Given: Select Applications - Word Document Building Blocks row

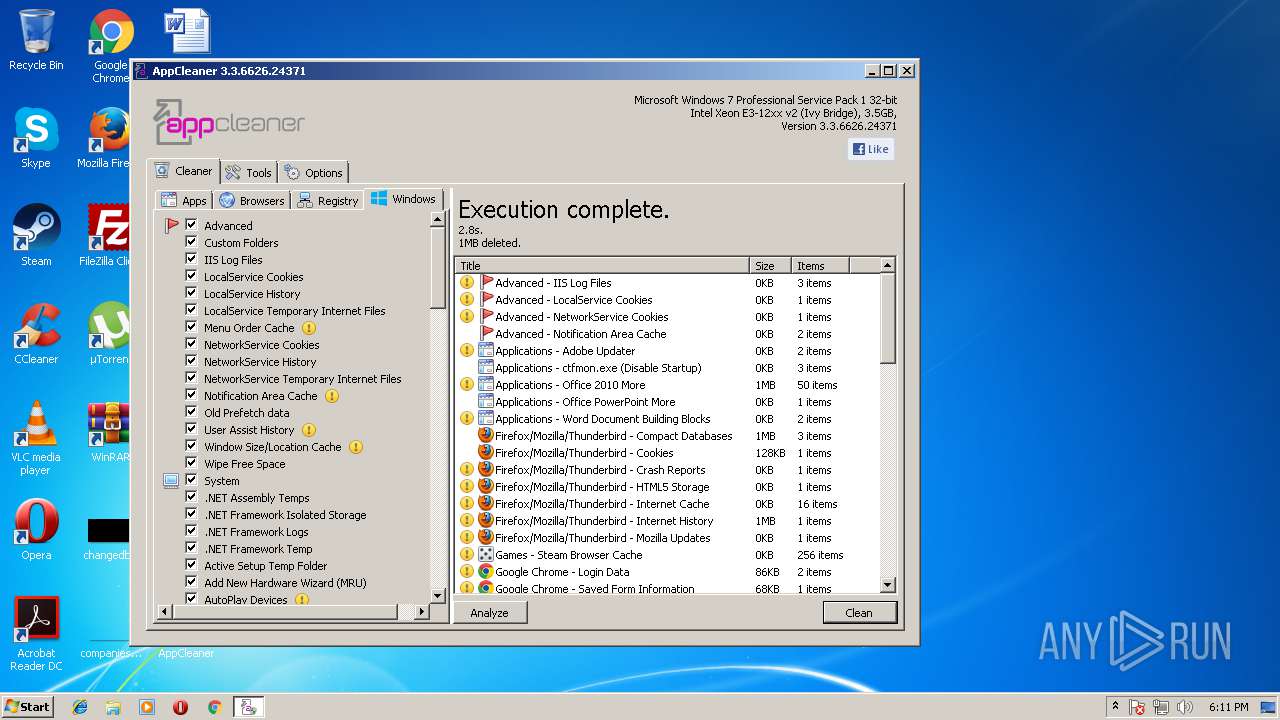Looking at the screenshot, I should pyautogui.click(x=667, y=419).
